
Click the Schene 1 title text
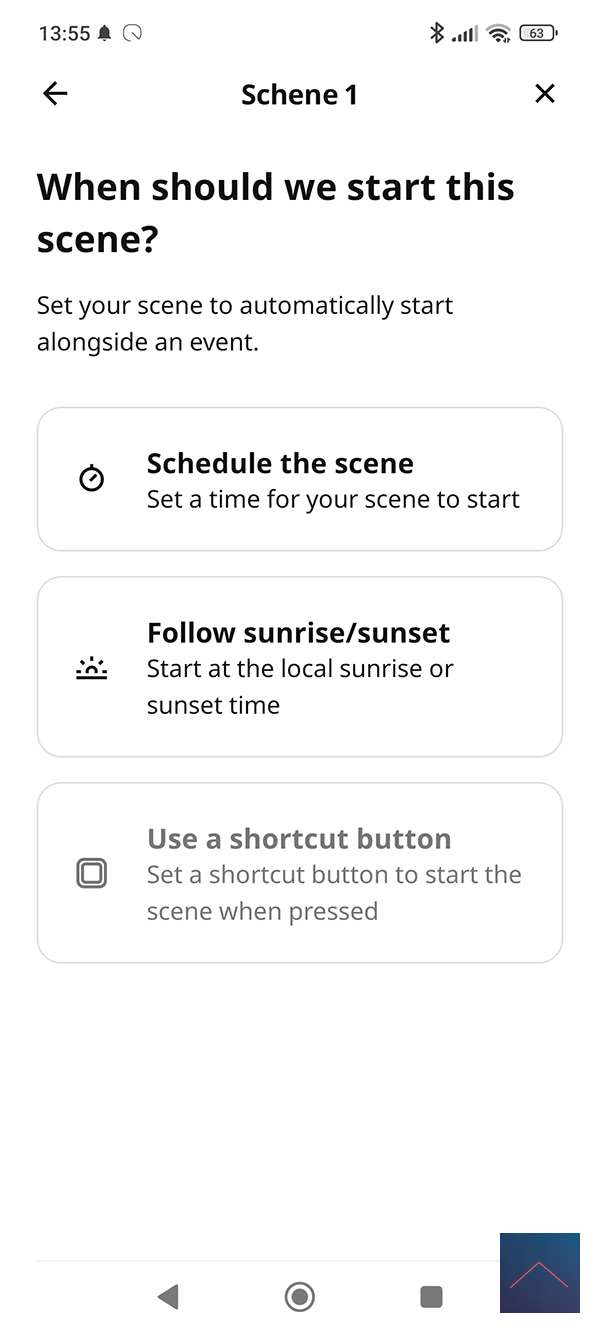(x=299, y=95)
